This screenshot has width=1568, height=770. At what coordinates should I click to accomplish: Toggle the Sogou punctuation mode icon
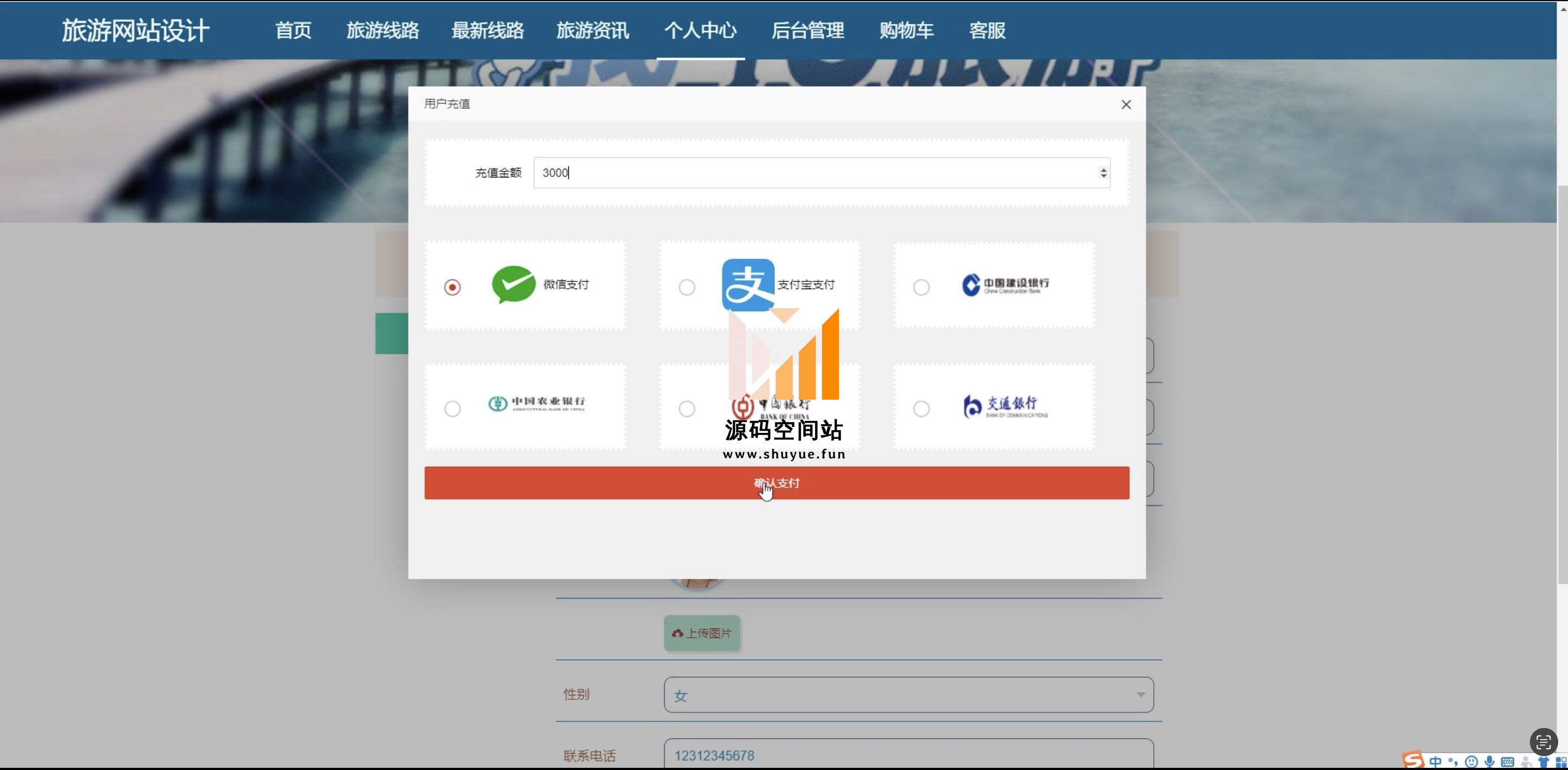pyautogui.click(x=1453, y=761)
